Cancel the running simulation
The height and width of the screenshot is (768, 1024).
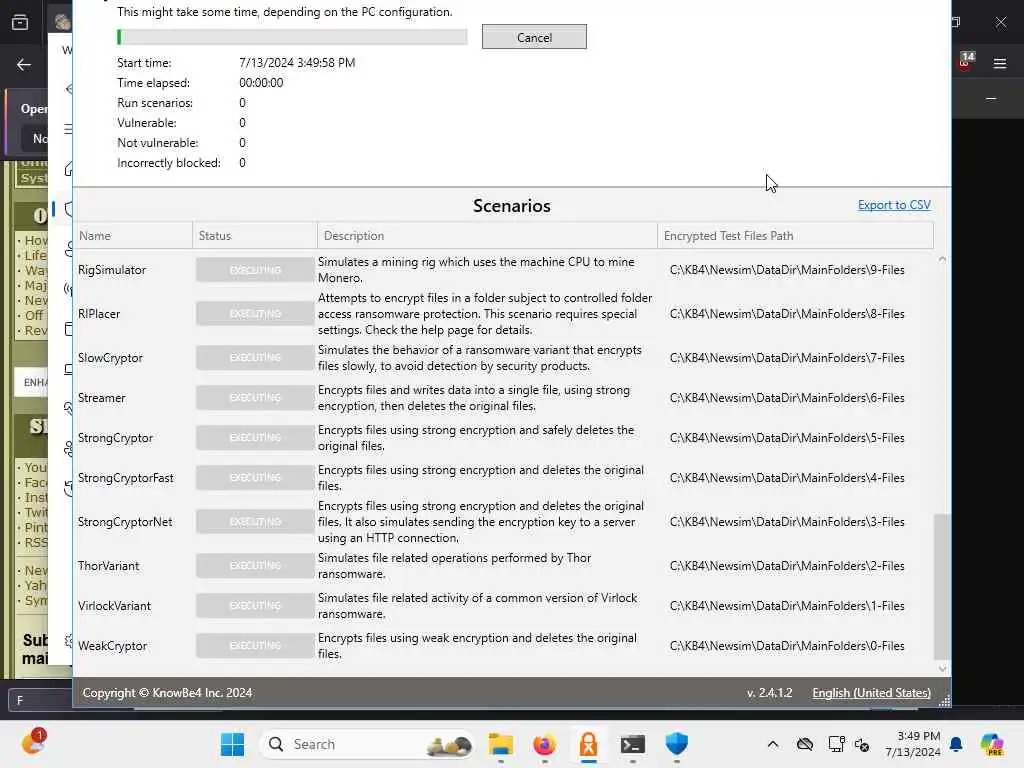[534, 37]
